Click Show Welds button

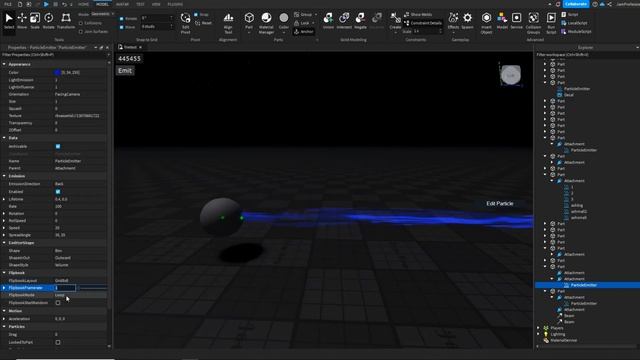418,14
